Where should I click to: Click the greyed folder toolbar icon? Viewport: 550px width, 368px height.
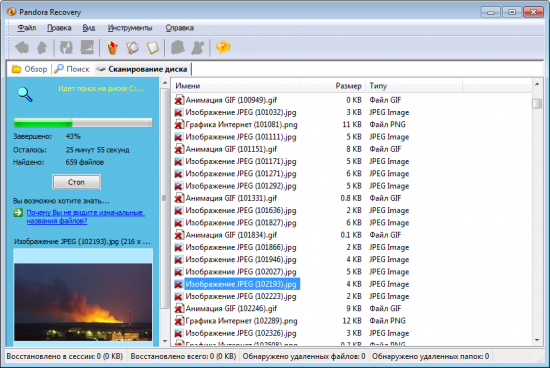pos(178,47)
